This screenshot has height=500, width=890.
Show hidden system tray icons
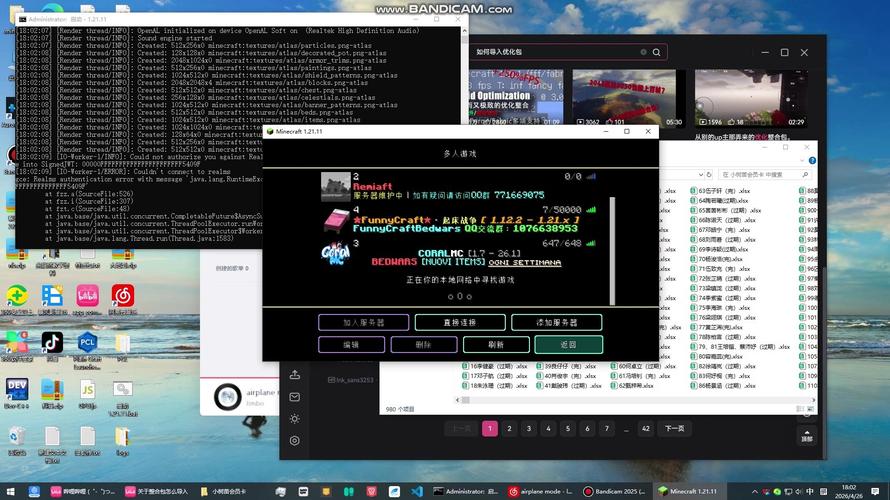pyautogui.click(x=754, y=491)
